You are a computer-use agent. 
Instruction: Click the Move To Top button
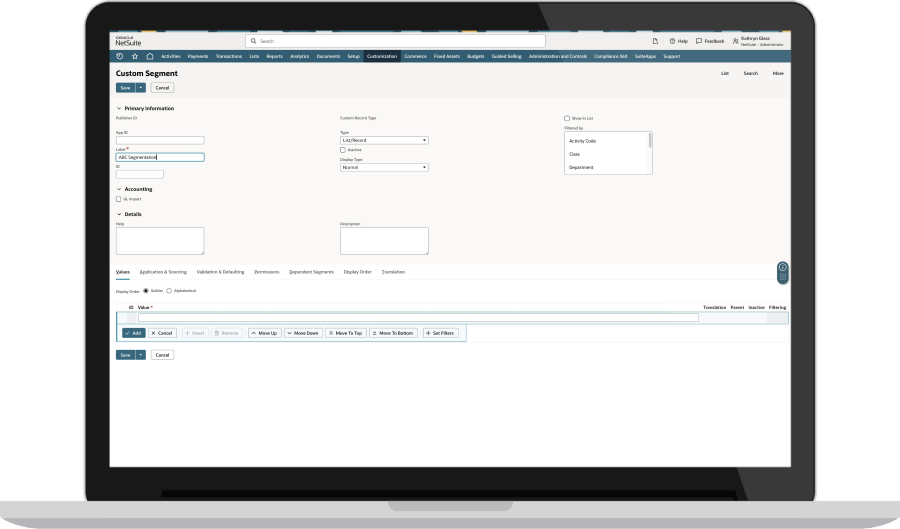click(345, 332)
